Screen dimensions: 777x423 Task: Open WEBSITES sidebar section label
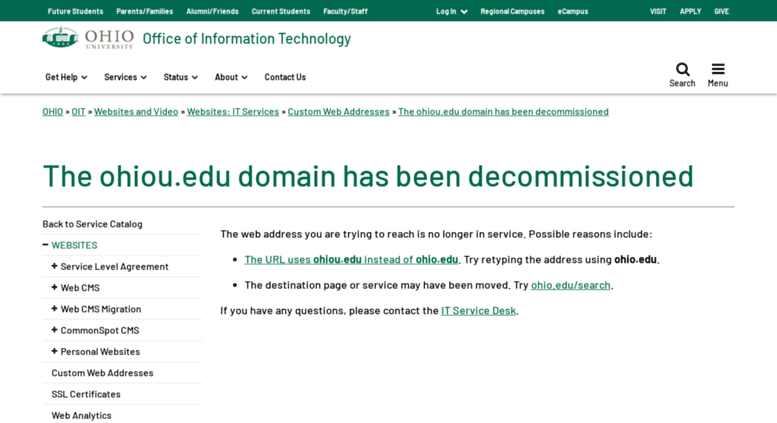(74, 245)
